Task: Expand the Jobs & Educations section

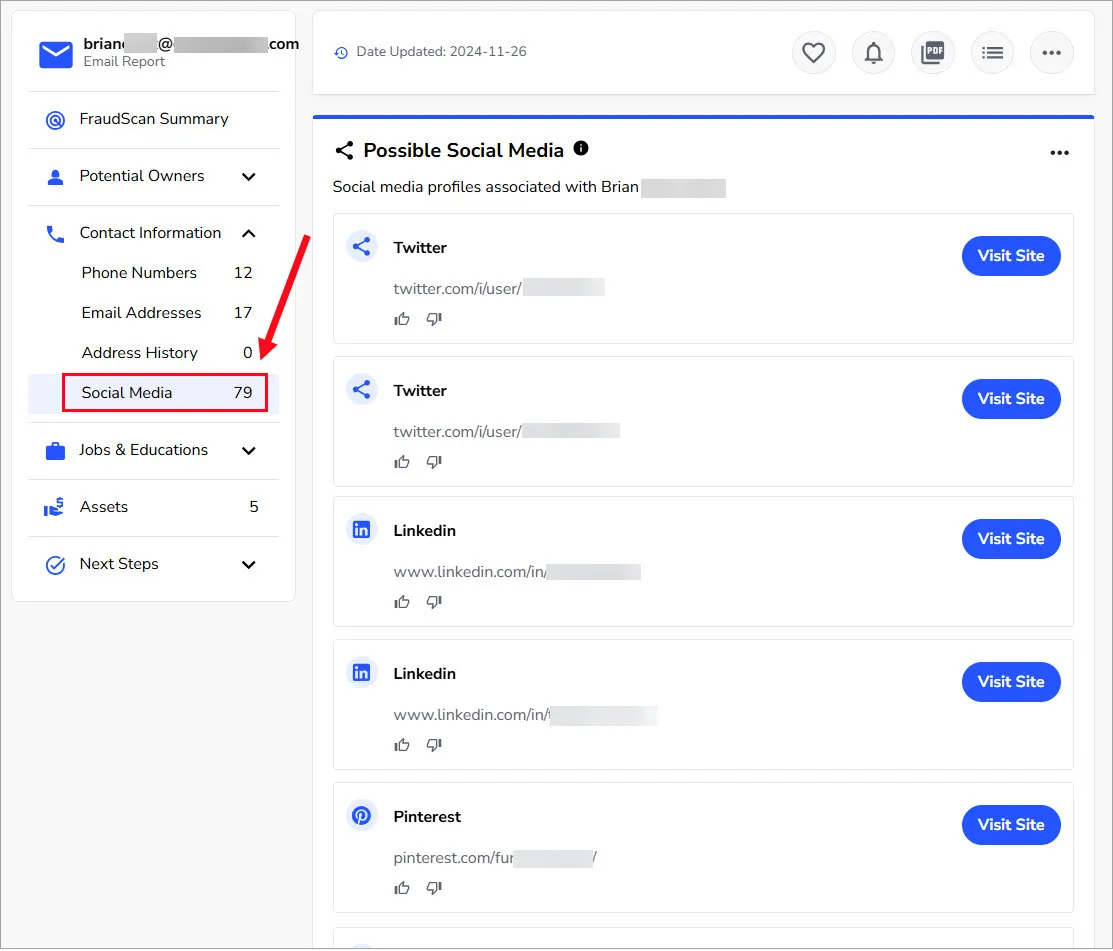Action: point(248,451)
